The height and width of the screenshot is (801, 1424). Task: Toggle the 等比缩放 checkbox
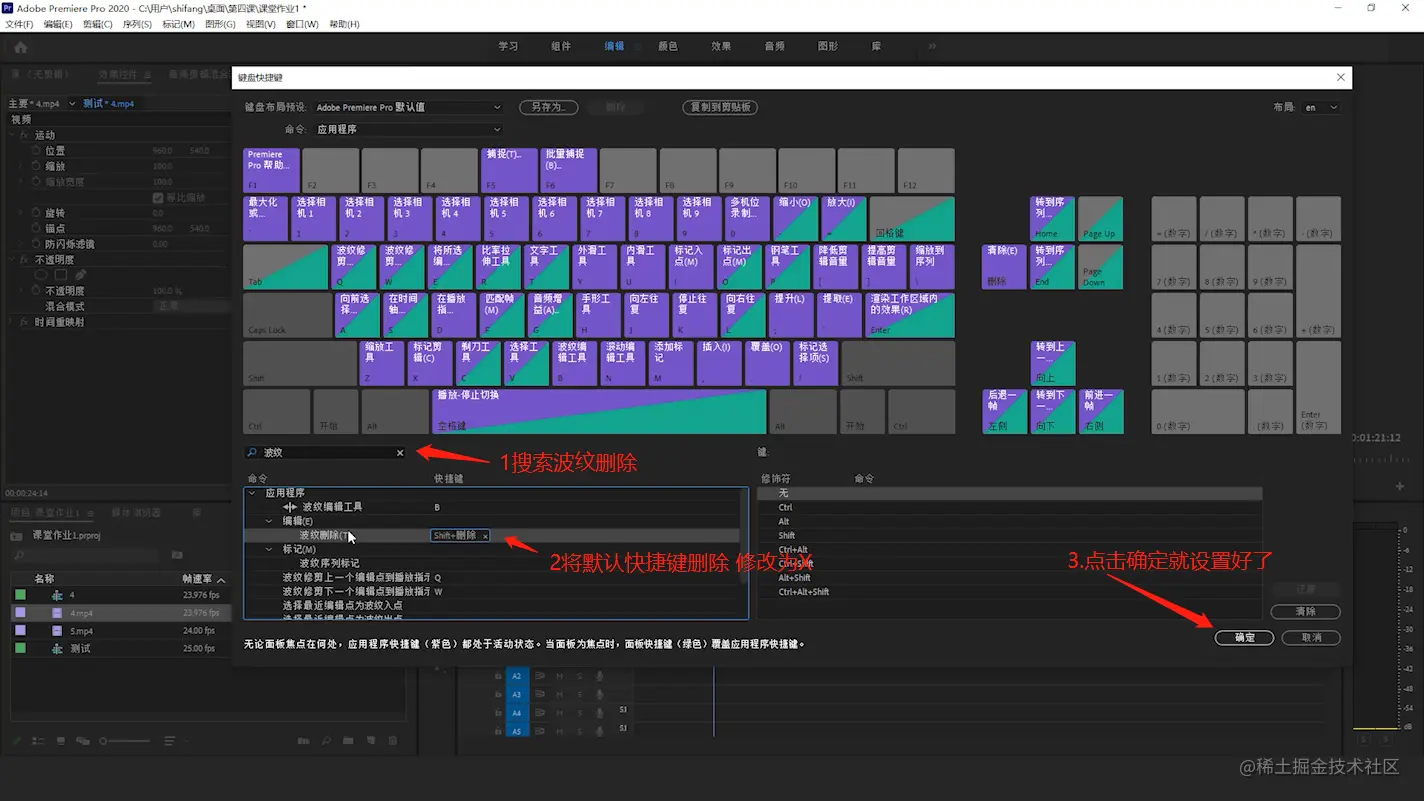157,198
